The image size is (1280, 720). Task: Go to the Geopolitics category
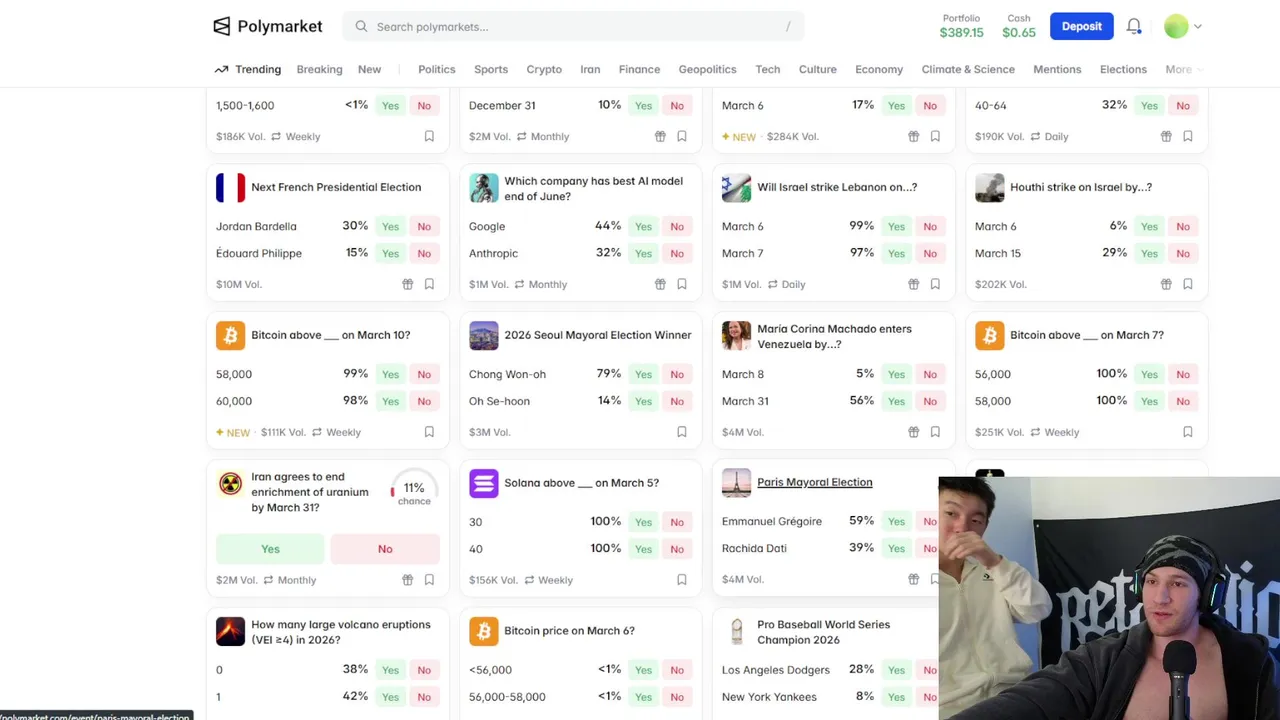(707, 69)
